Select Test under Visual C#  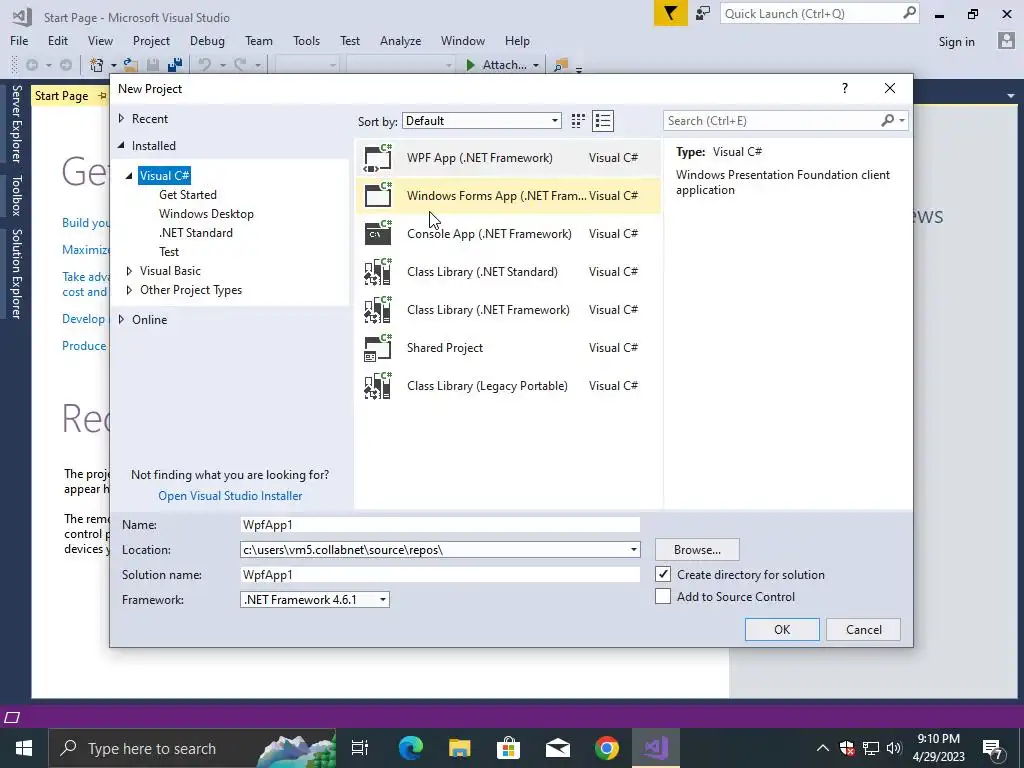[168, 251]
